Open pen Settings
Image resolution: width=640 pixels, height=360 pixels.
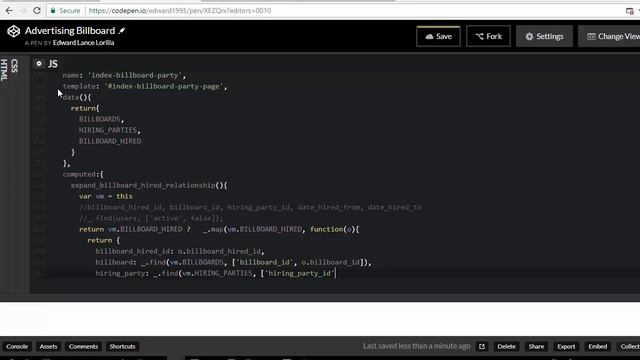(544, 36)
